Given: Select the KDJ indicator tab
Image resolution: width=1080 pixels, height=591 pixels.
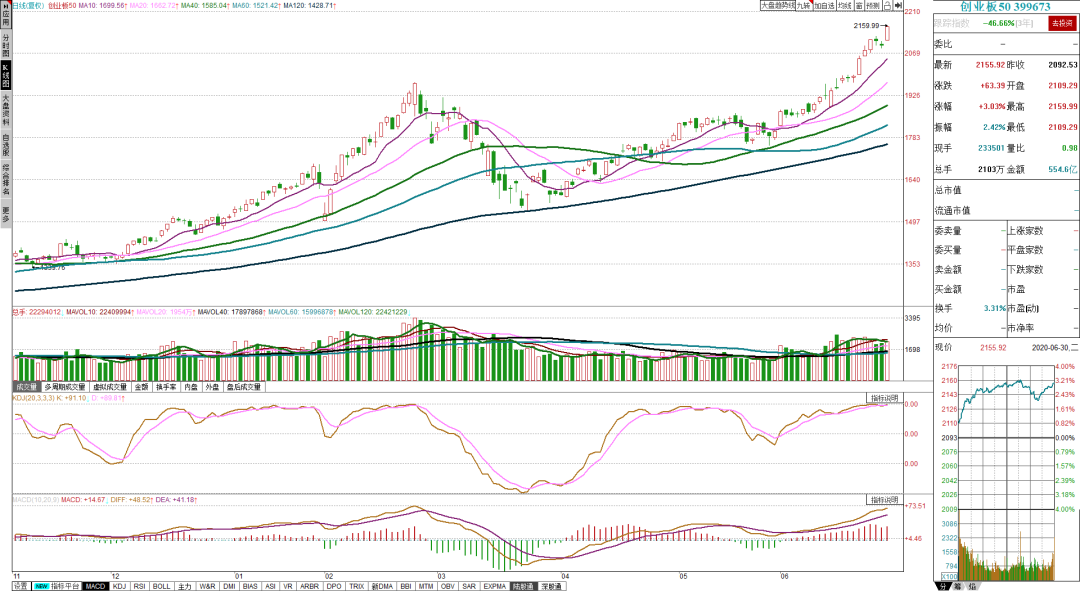Looking at the screenshot, I should pyautogui.click(x=119, y=586).
